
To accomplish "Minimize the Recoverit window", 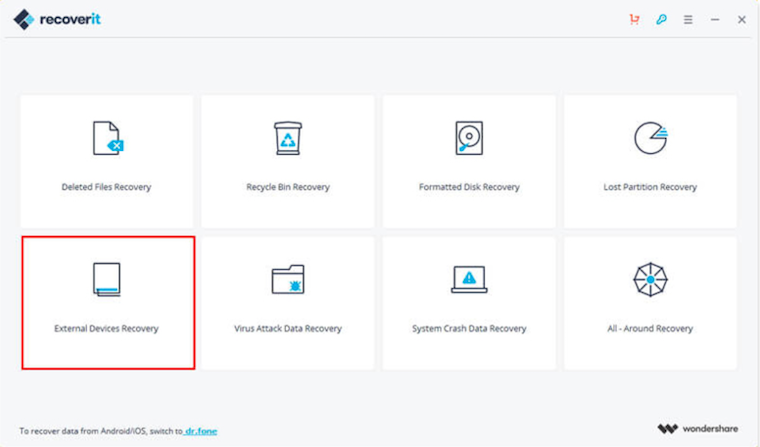I will (x=715, y=19).
